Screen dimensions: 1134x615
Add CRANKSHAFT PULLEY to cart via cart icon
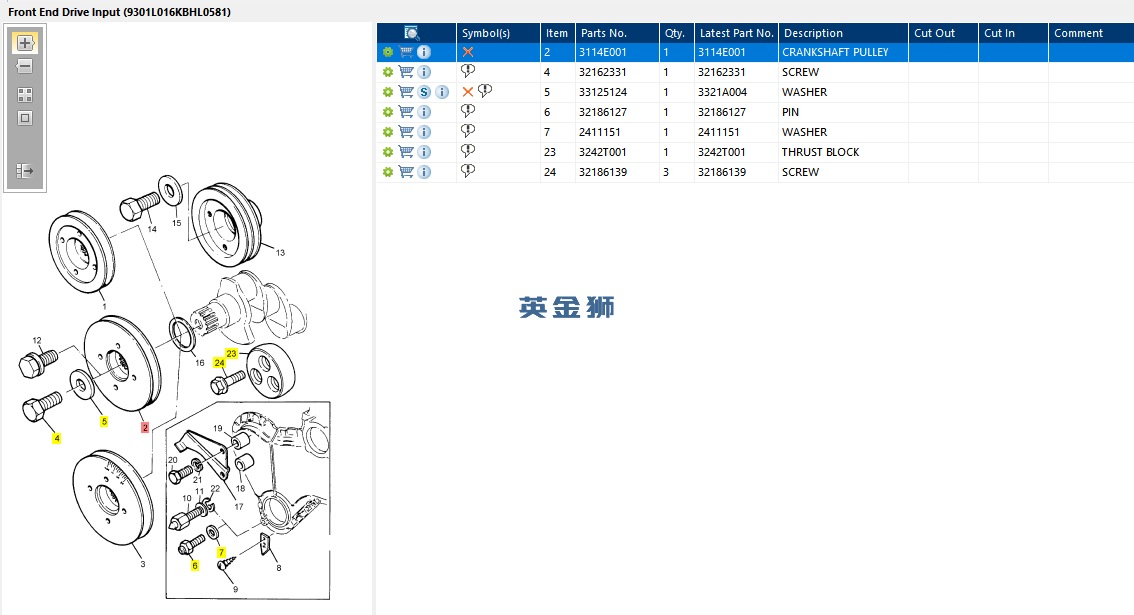(406, 52)
